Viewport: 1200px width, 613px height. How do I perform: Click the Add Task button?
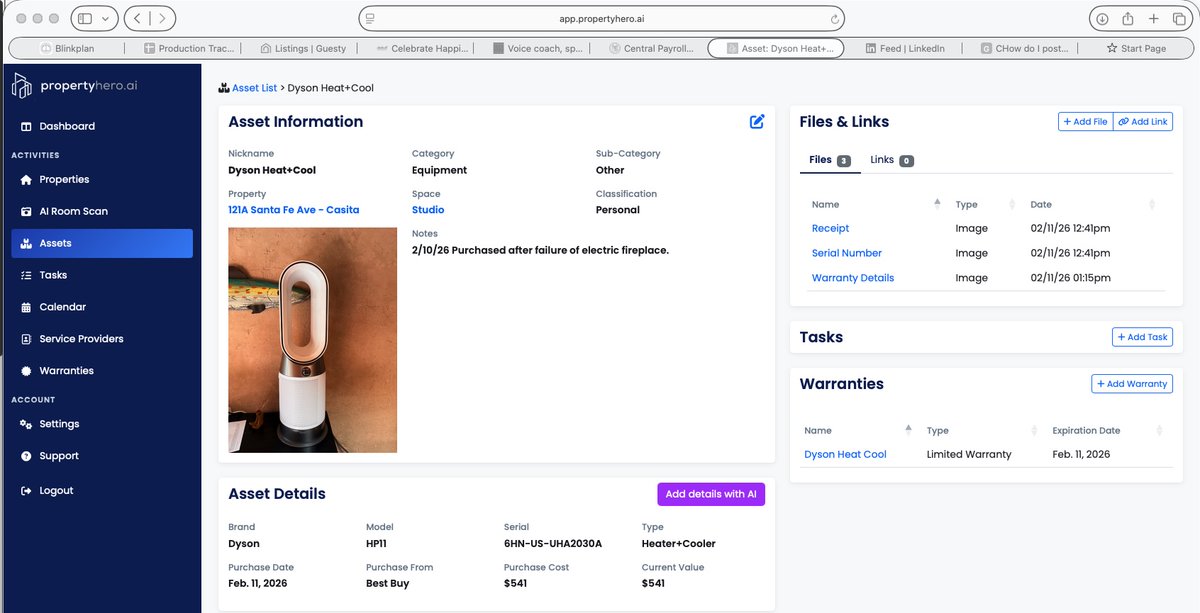(x=1142, y=337)
